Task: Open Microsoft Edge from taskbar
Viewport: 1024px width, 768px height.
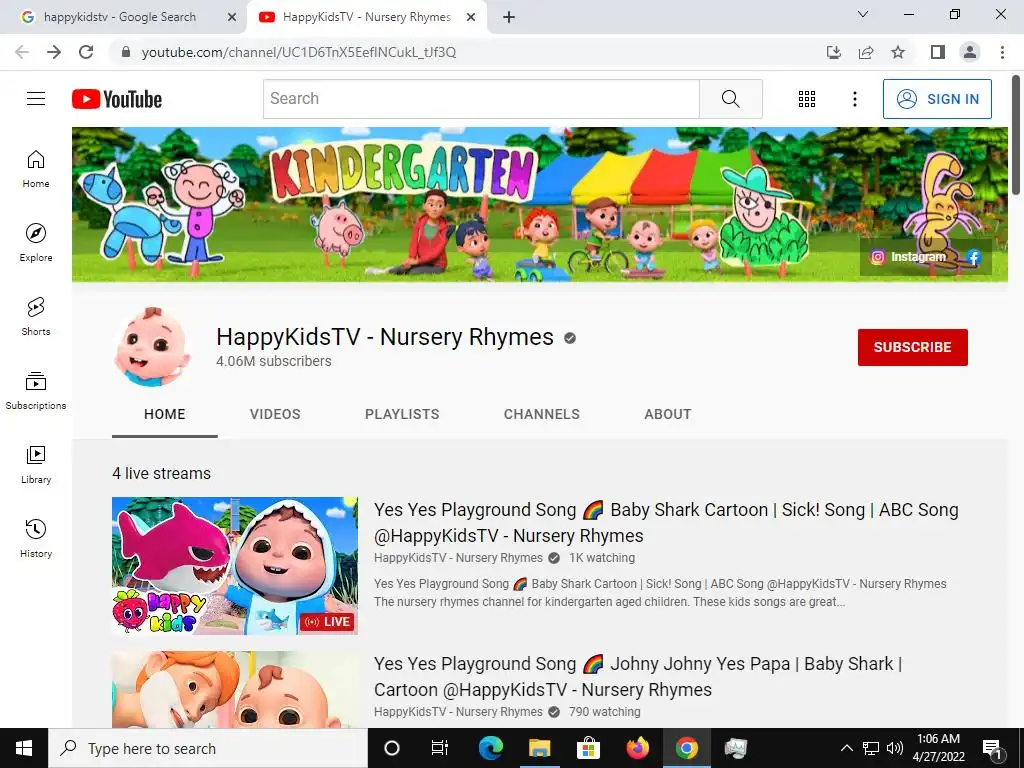Action: (490, 748)
